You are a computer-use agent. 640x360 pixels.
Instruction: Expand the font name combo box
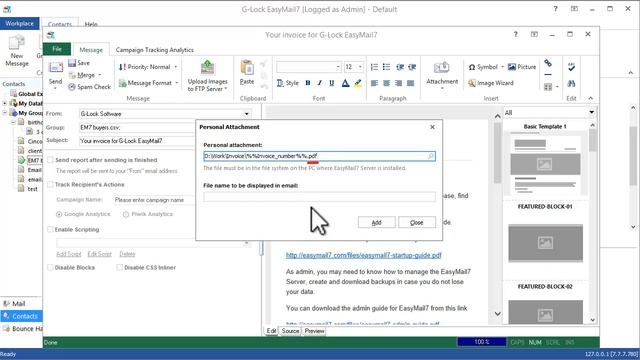[x=338, y=67]
